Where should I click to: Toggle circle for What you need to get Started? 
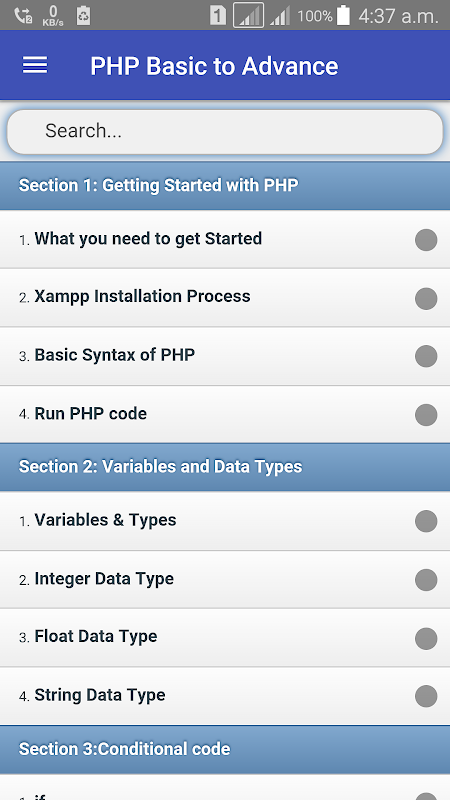coord(426,240)
